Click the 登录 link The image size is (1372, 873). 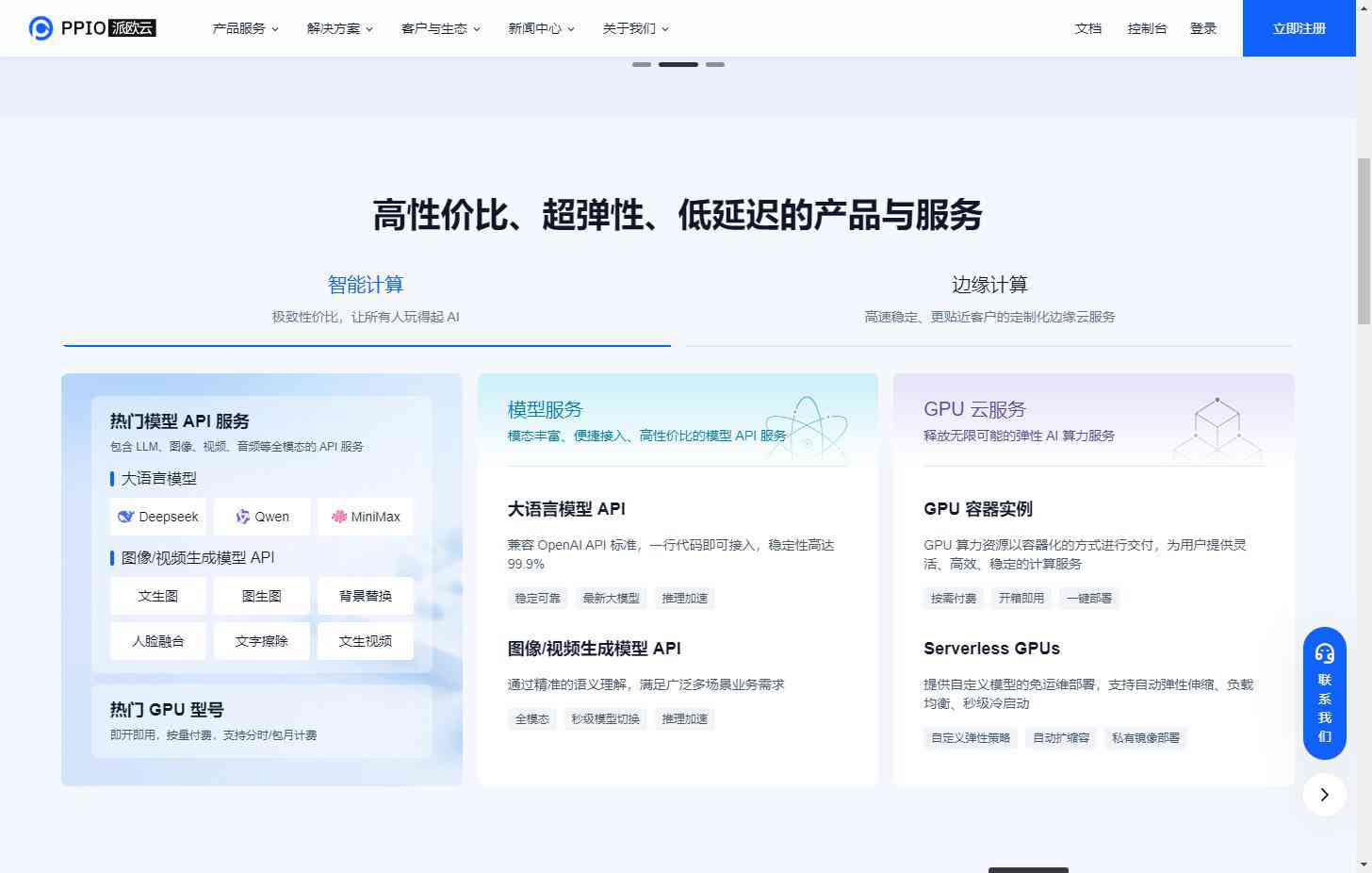1203,28
